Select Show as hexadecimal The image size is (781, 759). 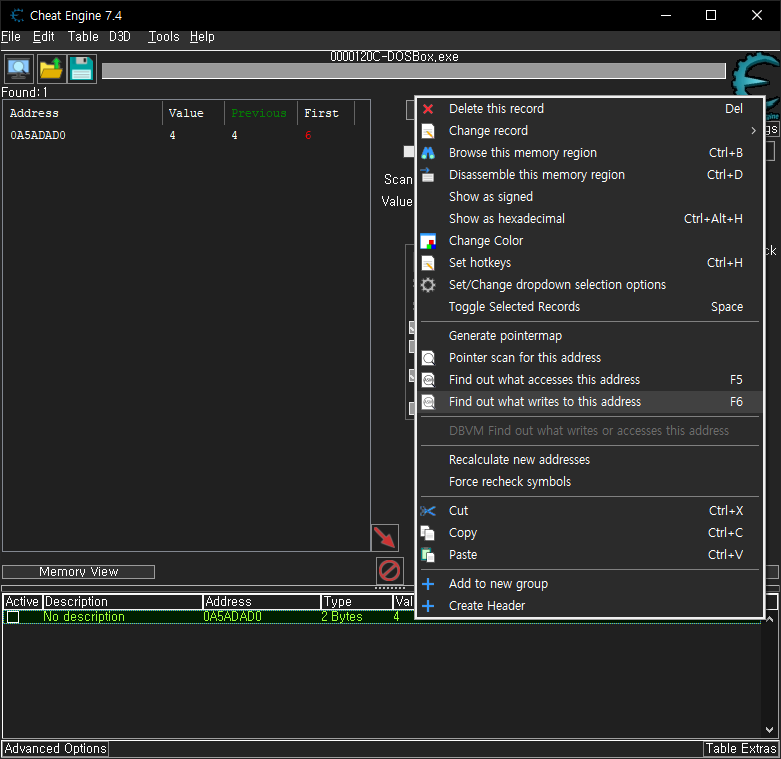(x=590, y=219)
